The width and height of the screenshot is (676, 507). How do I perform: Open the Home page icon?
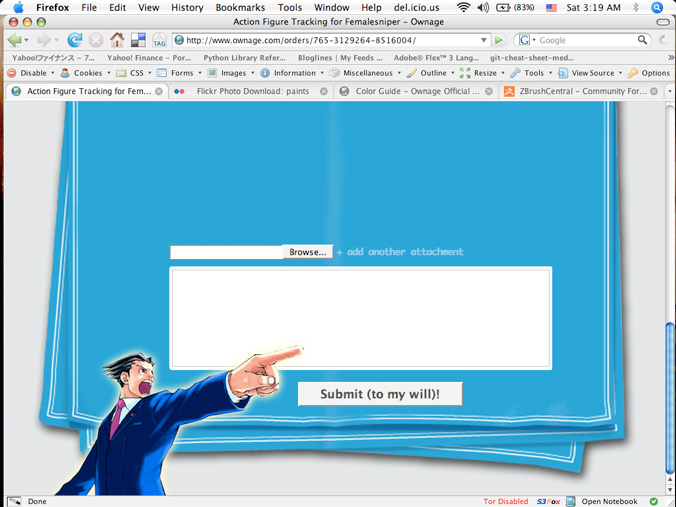click(x=117, y=40)
